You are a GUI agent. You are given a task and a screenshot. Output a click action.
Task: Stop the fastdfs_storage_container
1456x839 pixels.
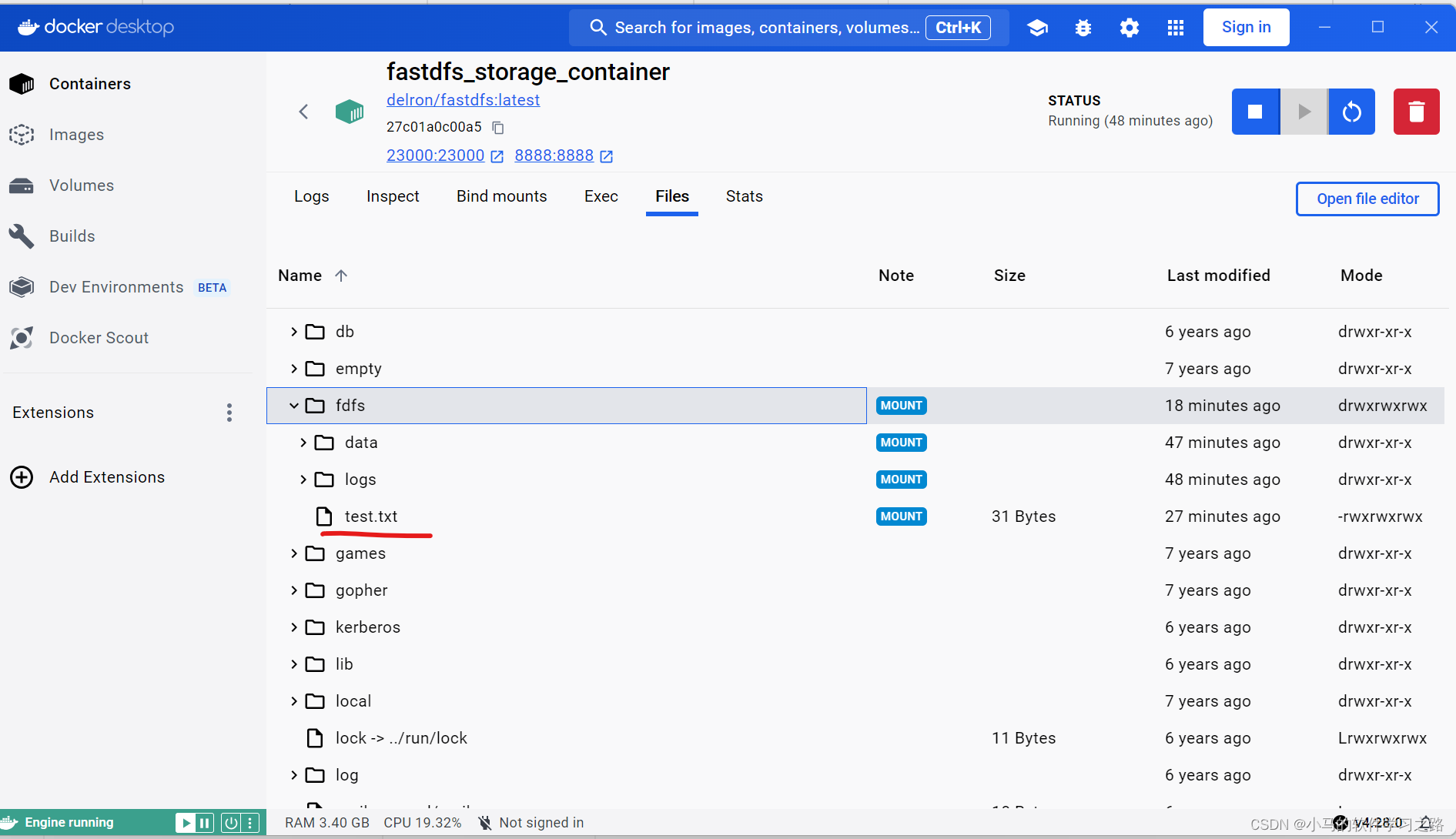coord(1255,112)
